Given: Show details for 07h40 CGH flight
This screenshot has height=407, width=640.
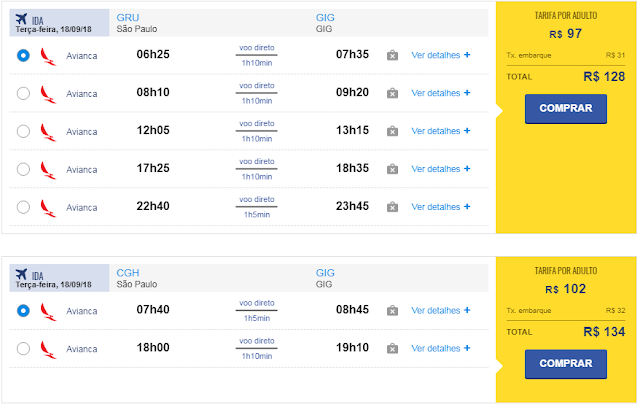Looking at the screenshot, I should tap(440, 311).
